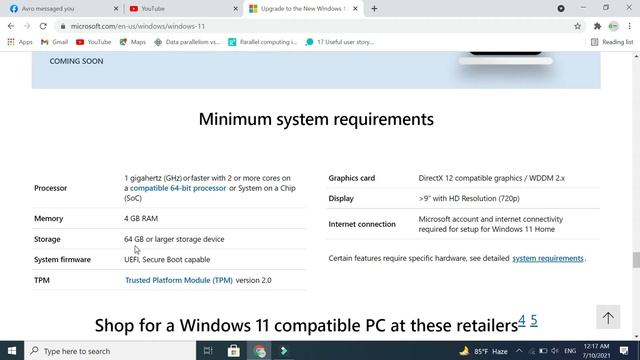Screen dimensions: 640x360
Task: Open the 85°F Haze weather widget
Action: tap(484, 351)
